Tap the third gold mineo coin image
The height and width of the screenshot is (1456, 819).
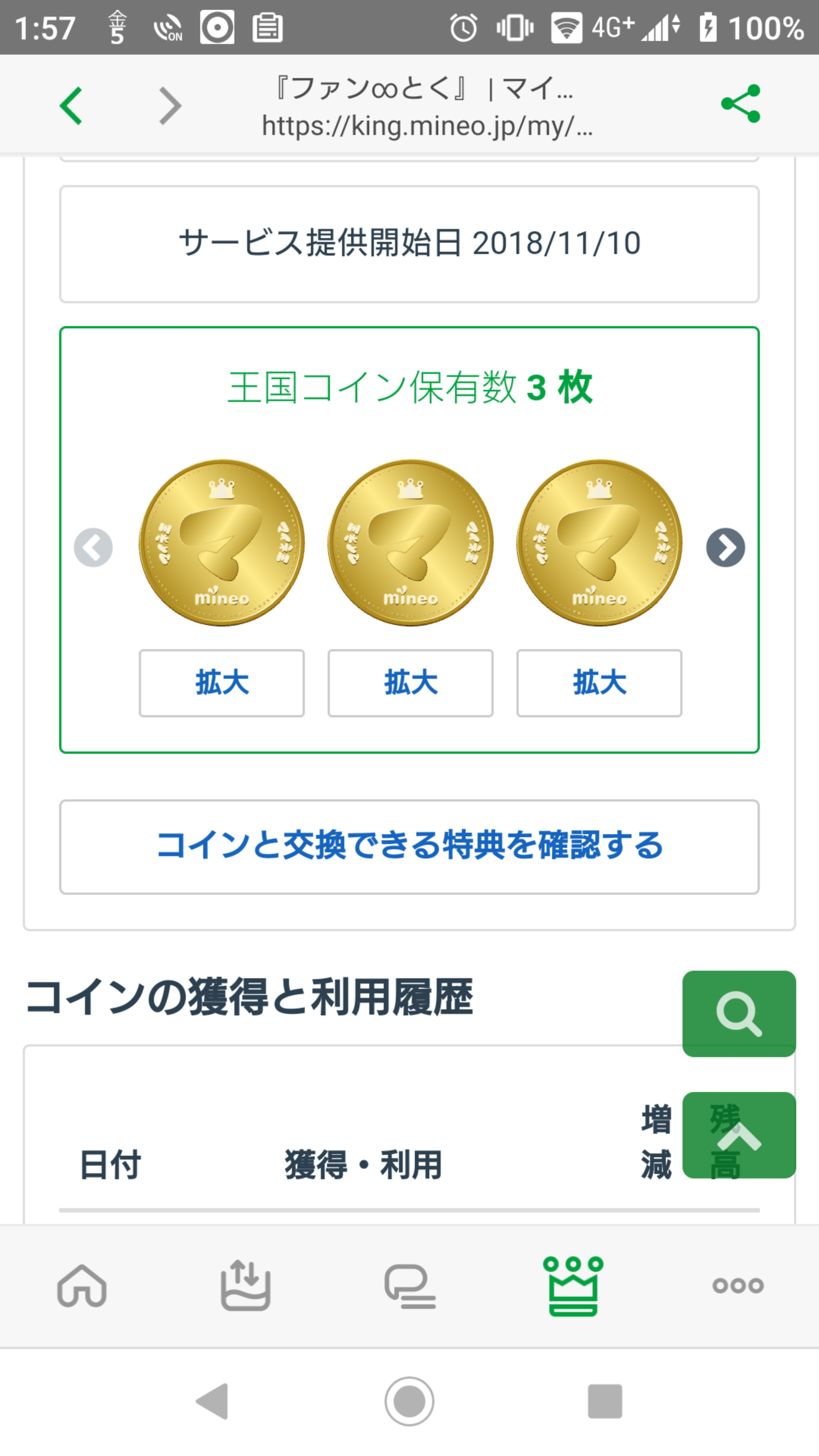pos(599,543)
